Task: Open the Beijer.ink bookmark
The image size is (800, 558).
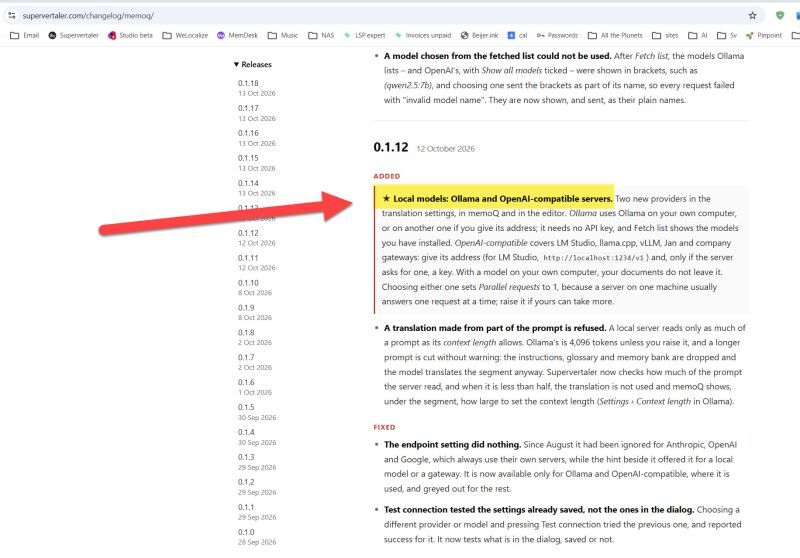Action: 480,35
